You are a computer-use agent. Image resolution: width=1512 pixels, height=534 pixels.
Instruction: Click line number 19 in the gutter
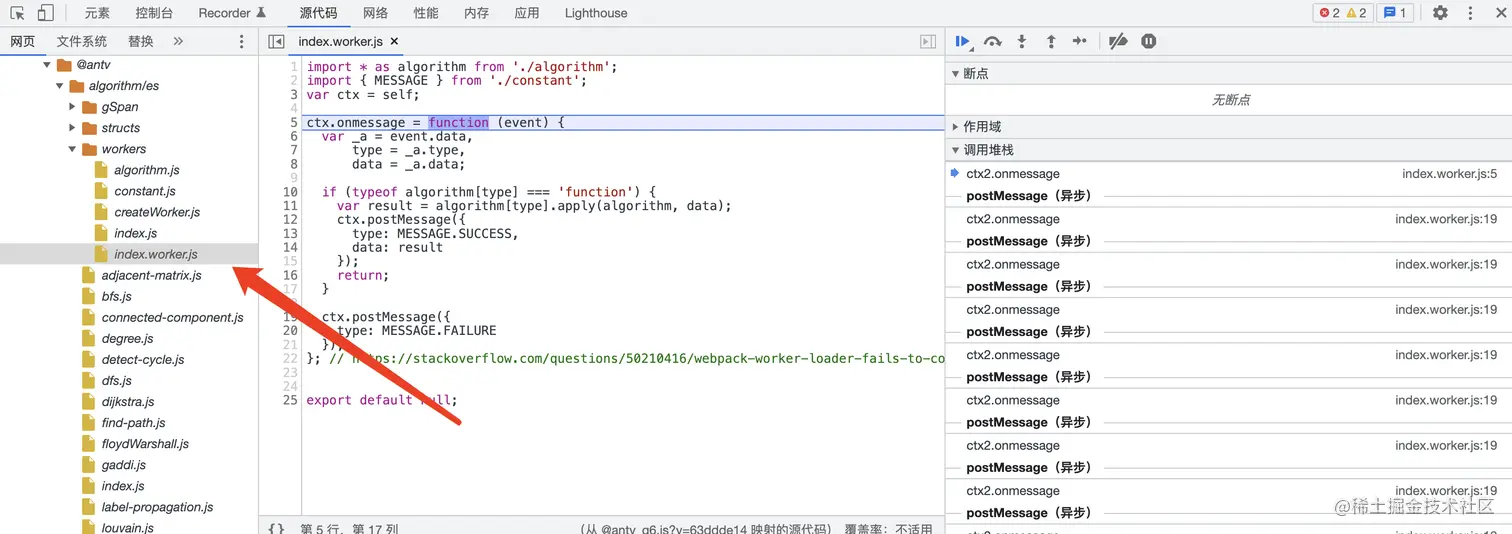coord(290,316)
